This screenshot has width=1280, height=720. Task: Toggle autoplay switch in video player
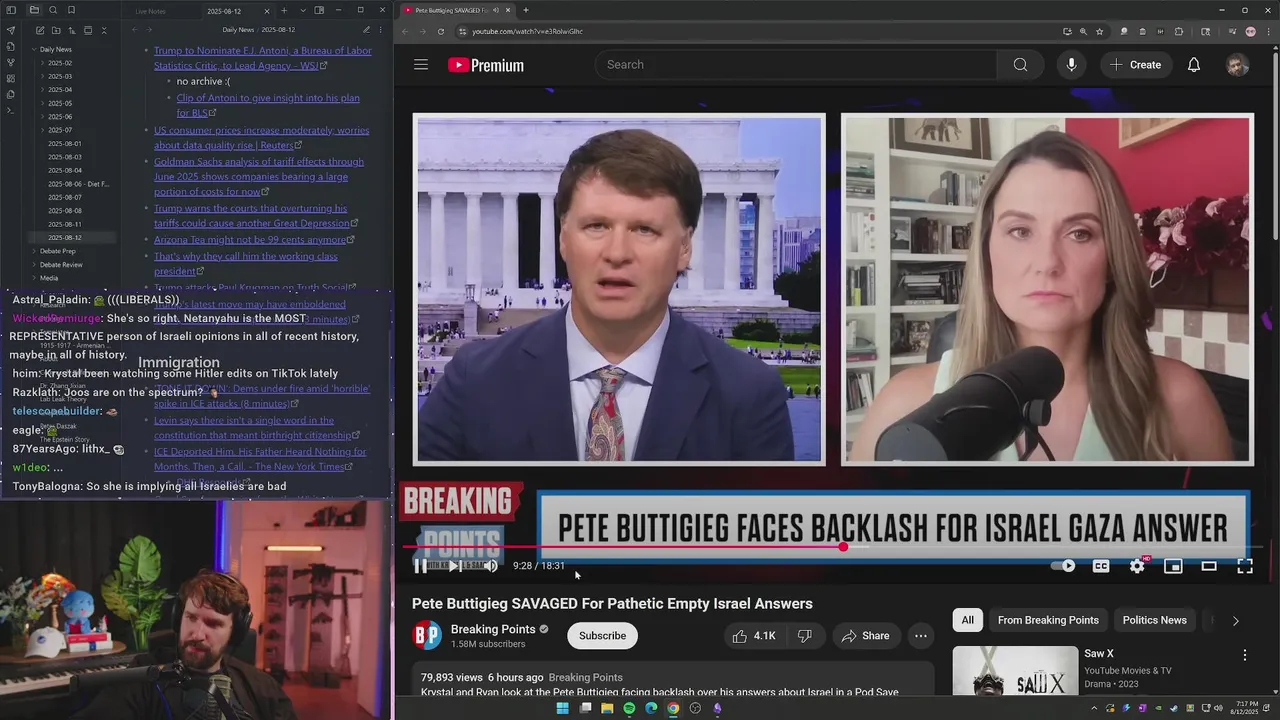[1063, 566]
